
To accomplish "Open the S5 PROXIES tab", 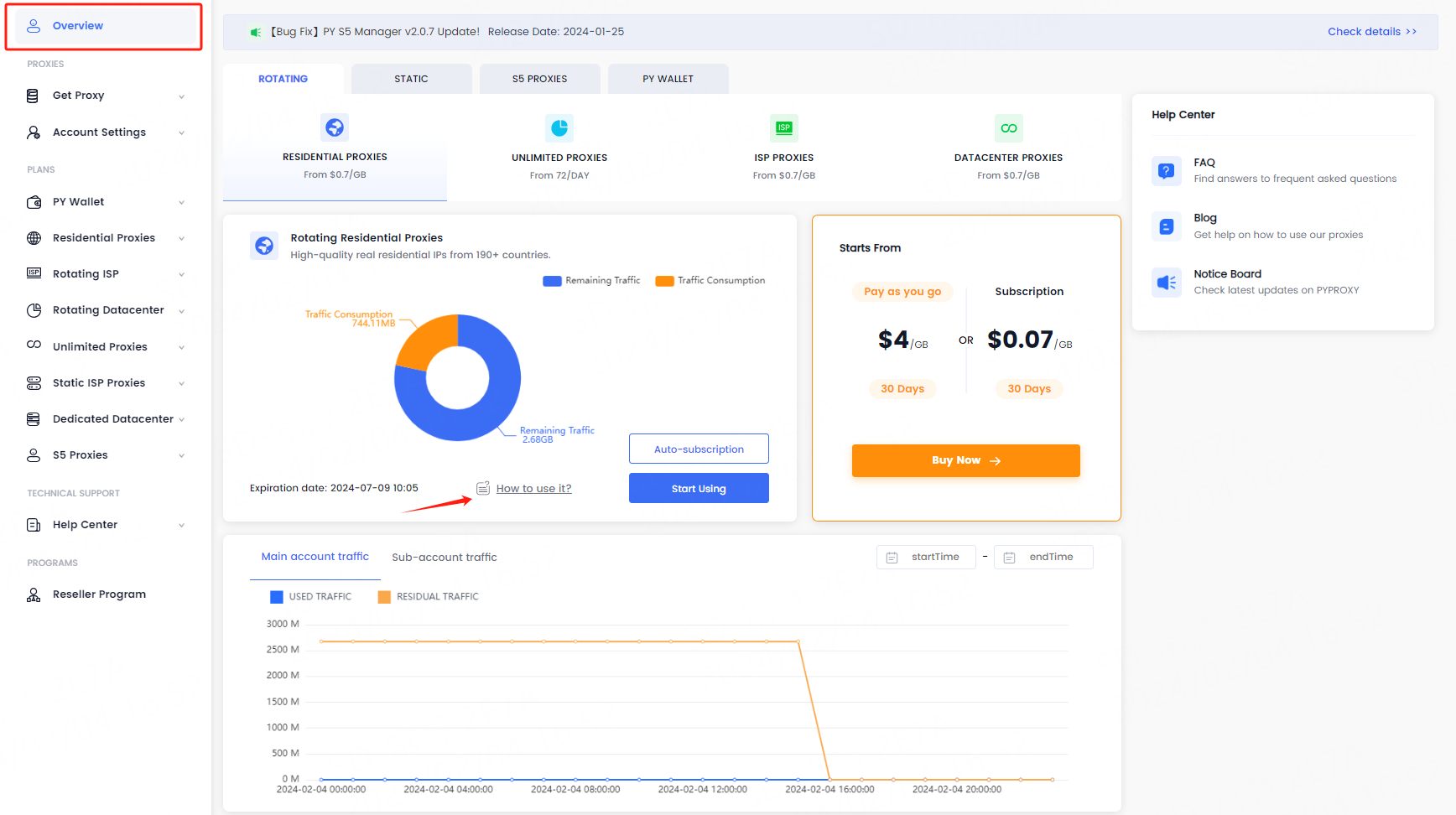I will tap(539, 79).
